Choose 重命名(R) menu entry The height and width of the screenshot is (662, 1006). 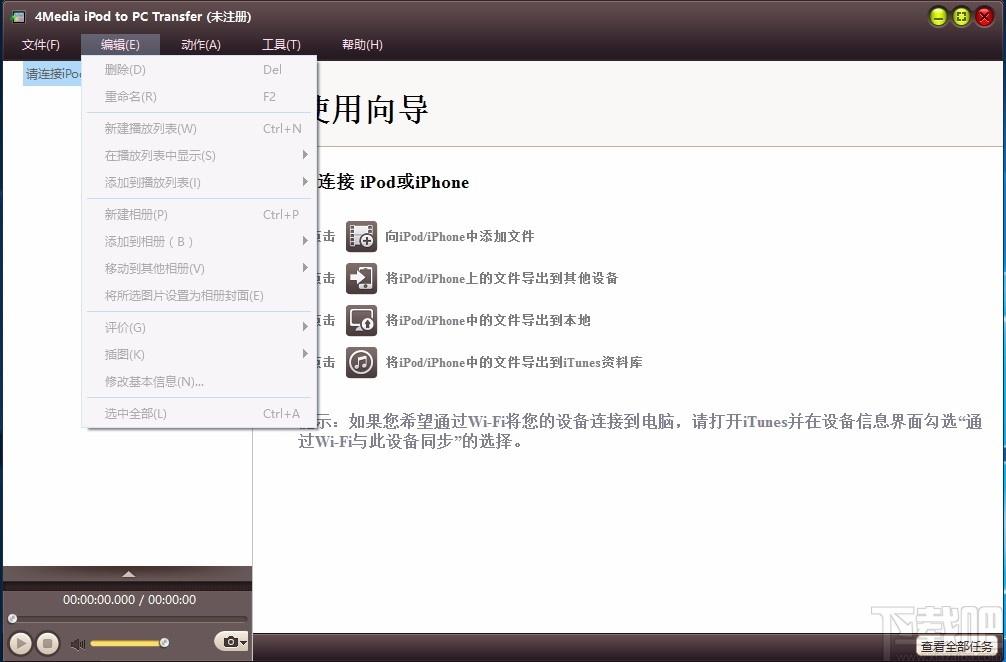click(x=200, y=96)
